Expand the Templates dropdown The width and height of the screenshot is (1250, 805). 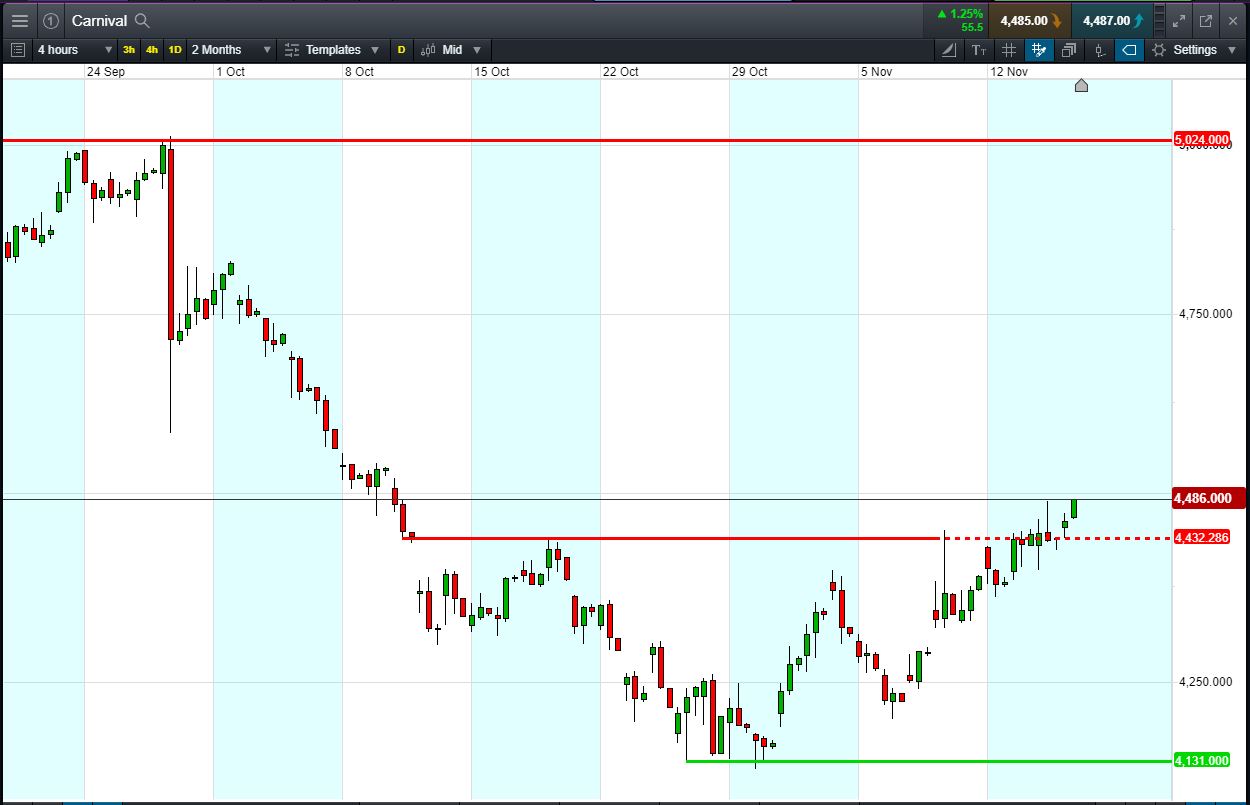[332, 50]
